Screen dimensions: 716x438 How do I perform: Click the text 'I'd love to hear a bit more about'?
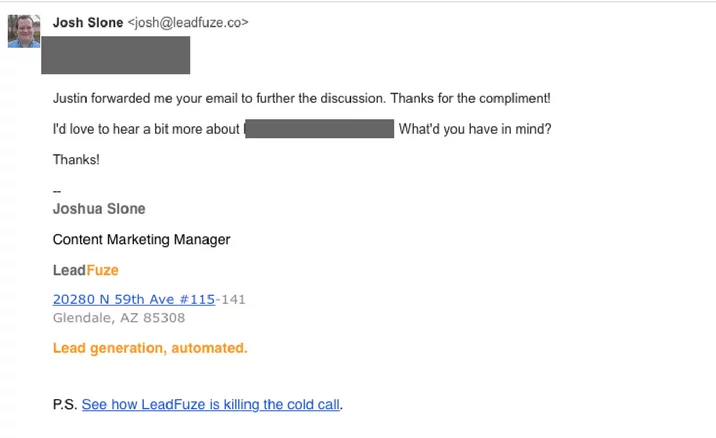tap(146, 129)
